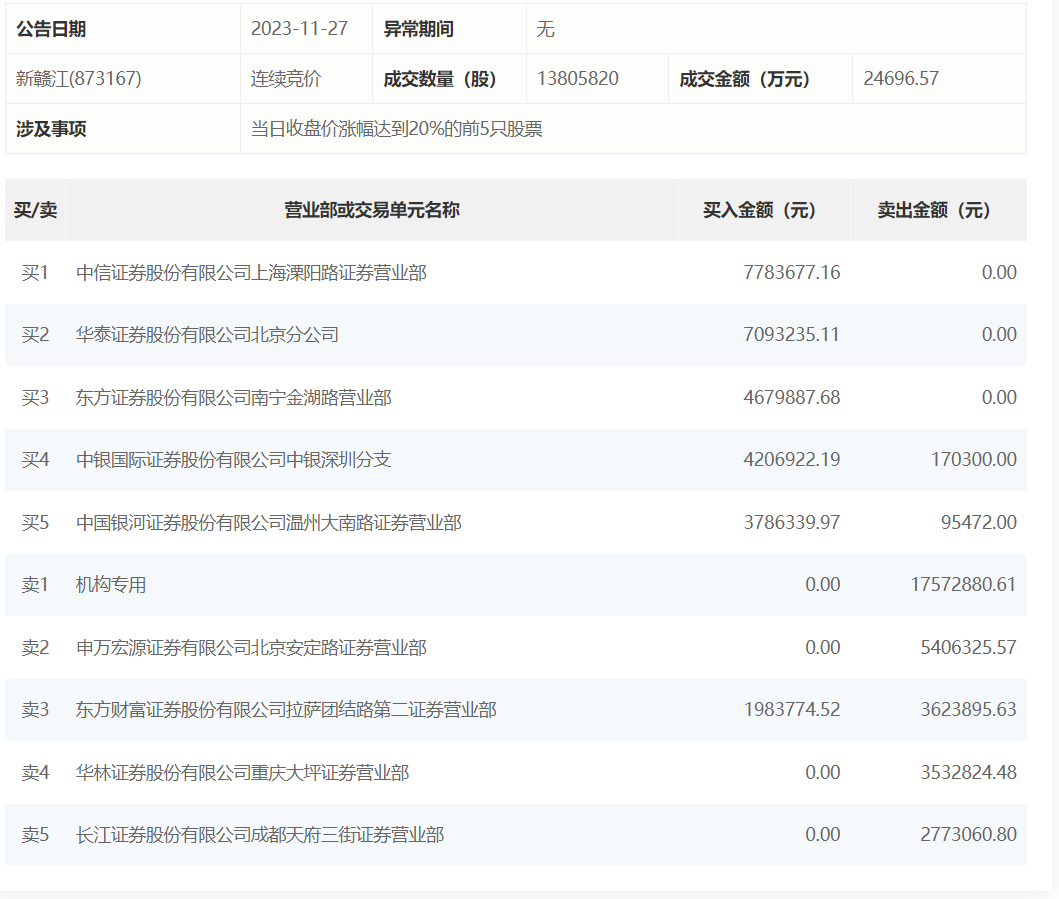
Task: Click the 涉及事项 label
Action: 51,128
